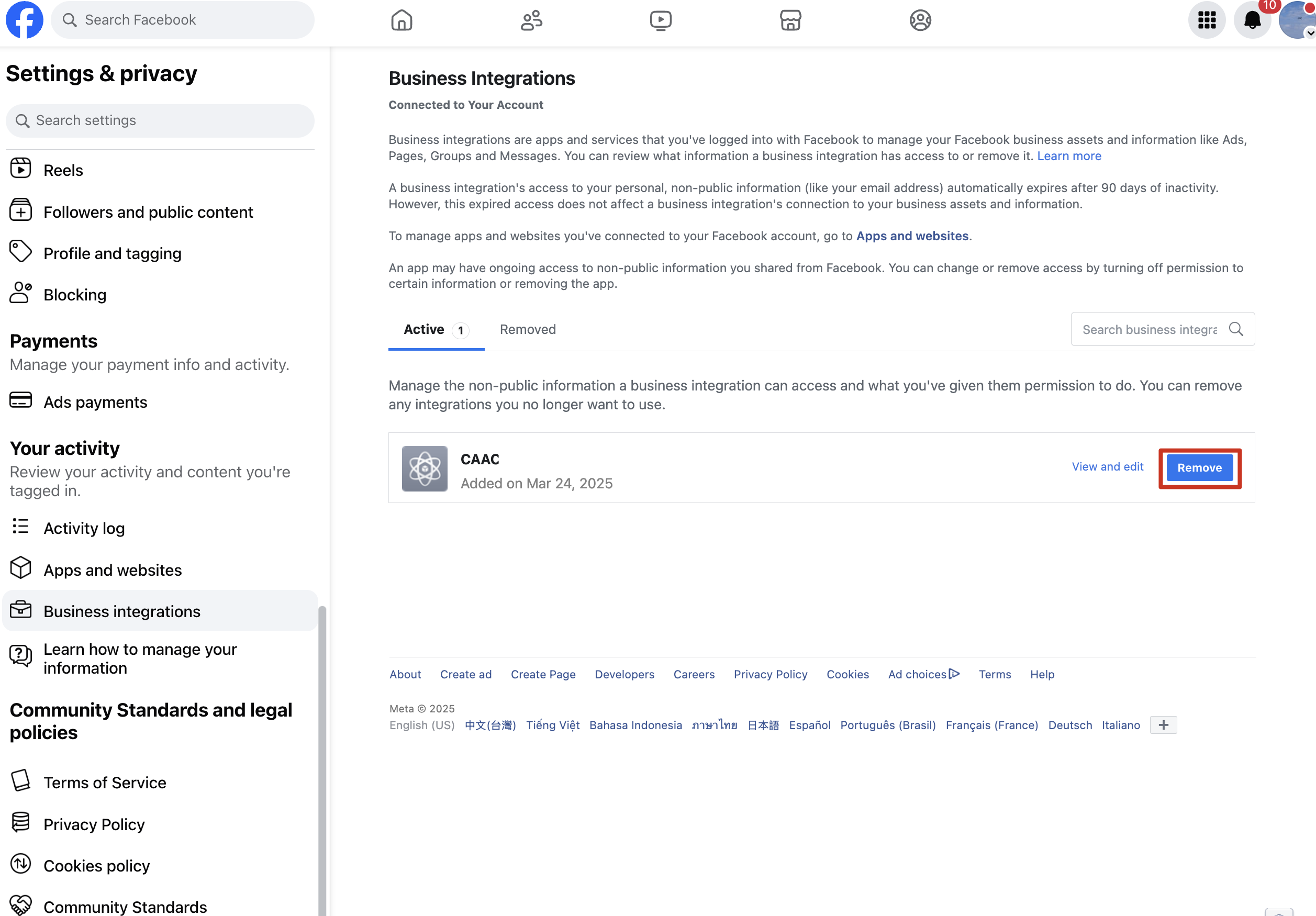Open the account profile picture menu
Image resolution: width=1316 pixels, height=916 pixels.
(1297, 20)
